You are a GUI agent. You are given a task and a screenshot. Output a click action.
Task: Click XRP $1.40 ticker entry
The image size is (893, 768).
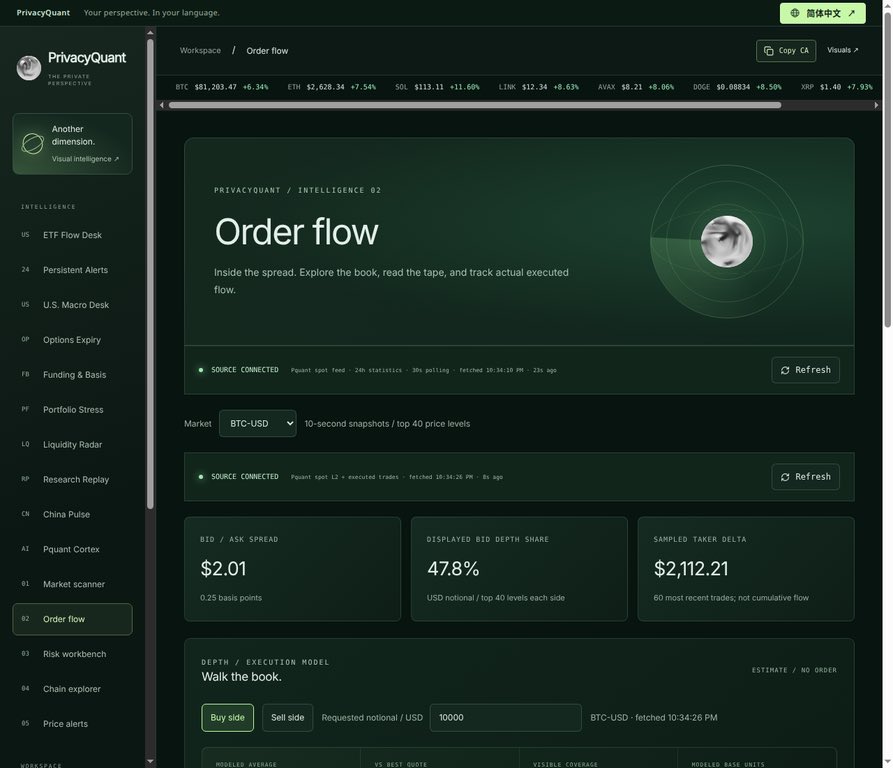pyautogui.click(x=837, y=87)
